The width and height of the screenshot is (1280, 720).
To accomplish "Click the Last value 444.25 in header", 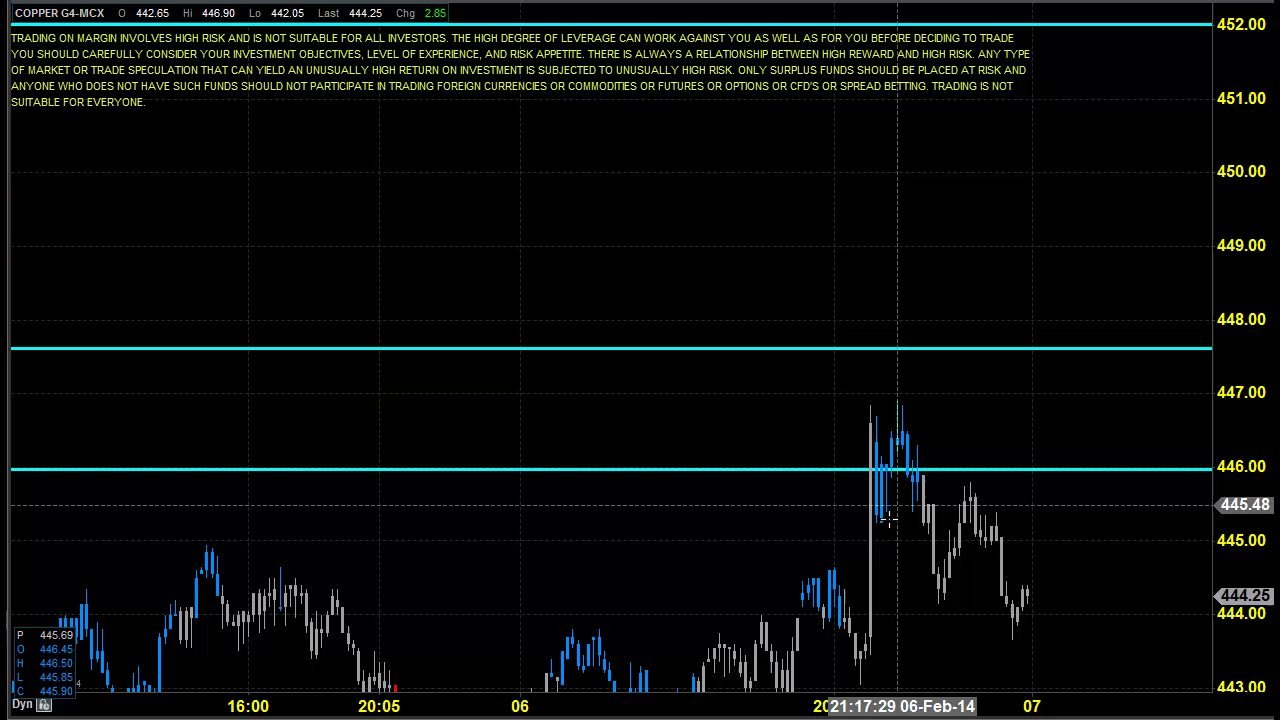I will pos(365,13).
